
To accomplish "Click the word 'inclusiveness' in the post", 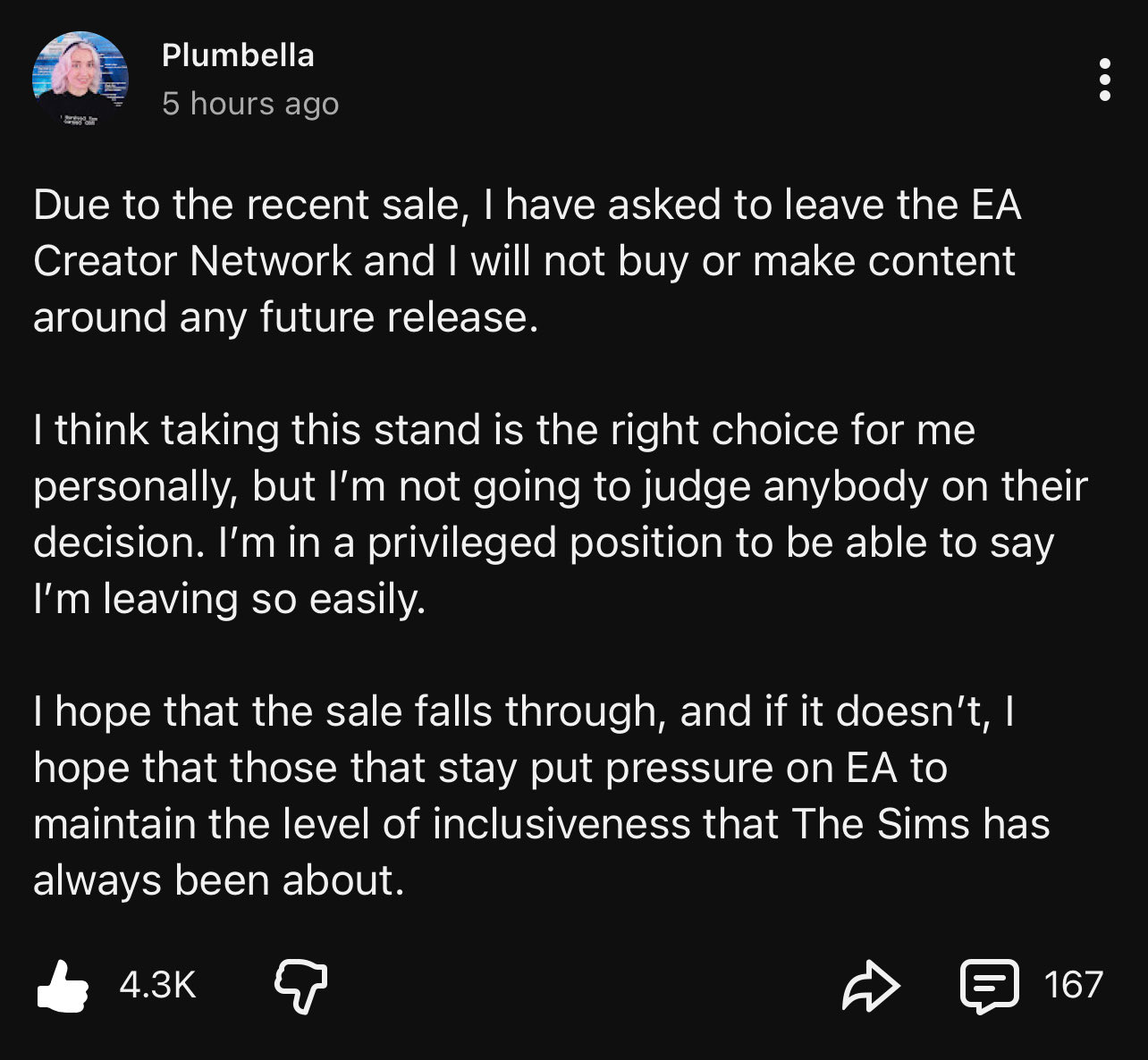I will (561, 824).
